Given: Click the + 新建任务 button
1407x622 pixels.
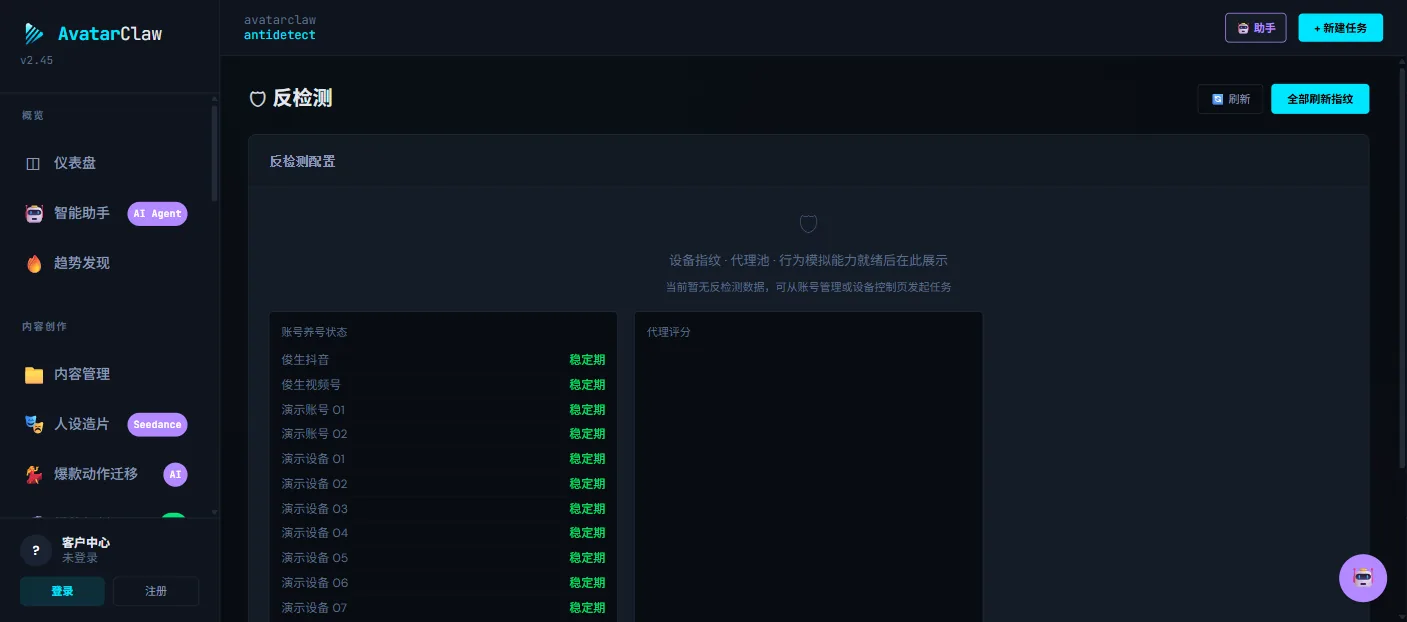Looking at the screenshot, I should pyautogui.click(x=1340, y=28).
